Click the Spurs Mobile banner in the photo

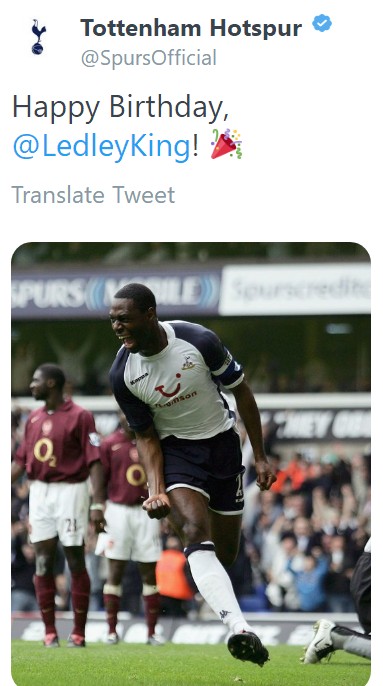coord(116,291)
